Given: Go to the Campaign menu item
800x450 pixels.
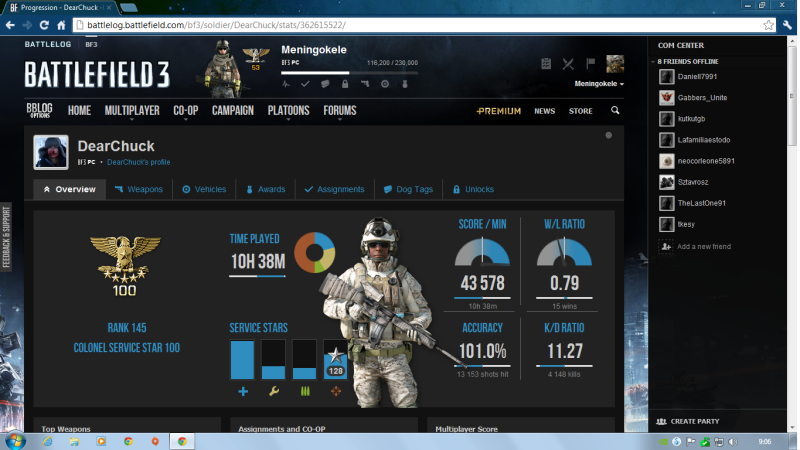Looking at the screenshot, I should (233, 111).
